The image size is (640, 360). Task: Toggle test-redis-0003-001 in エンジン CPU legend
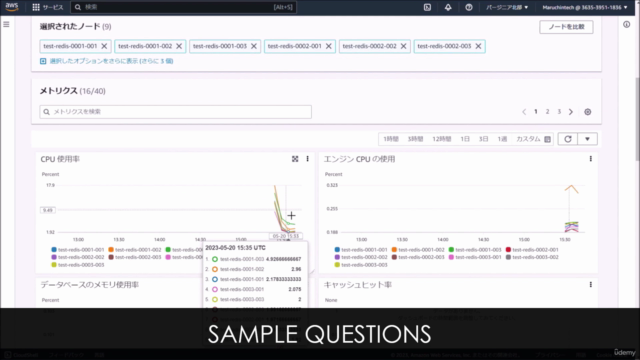(475, 258)
